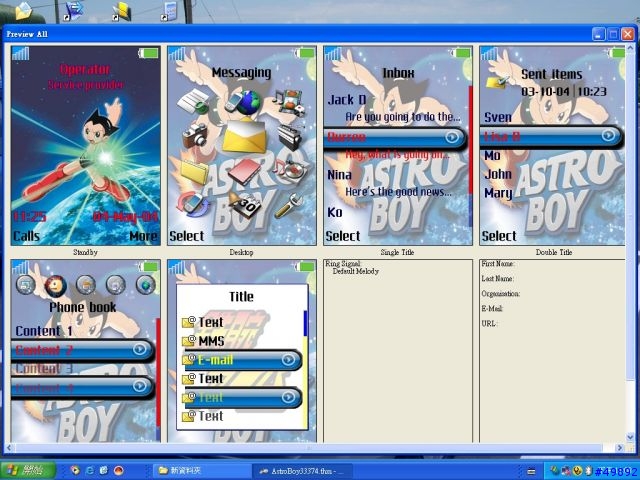Select the MMS row in Title popup
Viewport: 640px width, 480px height.
[243, 341]
